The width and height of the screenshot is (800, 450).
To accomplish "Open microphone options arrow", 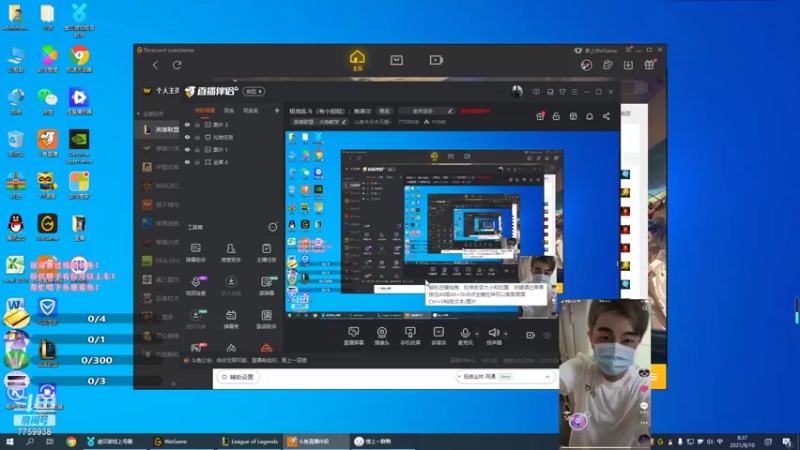I will click(x=477, y=334).
